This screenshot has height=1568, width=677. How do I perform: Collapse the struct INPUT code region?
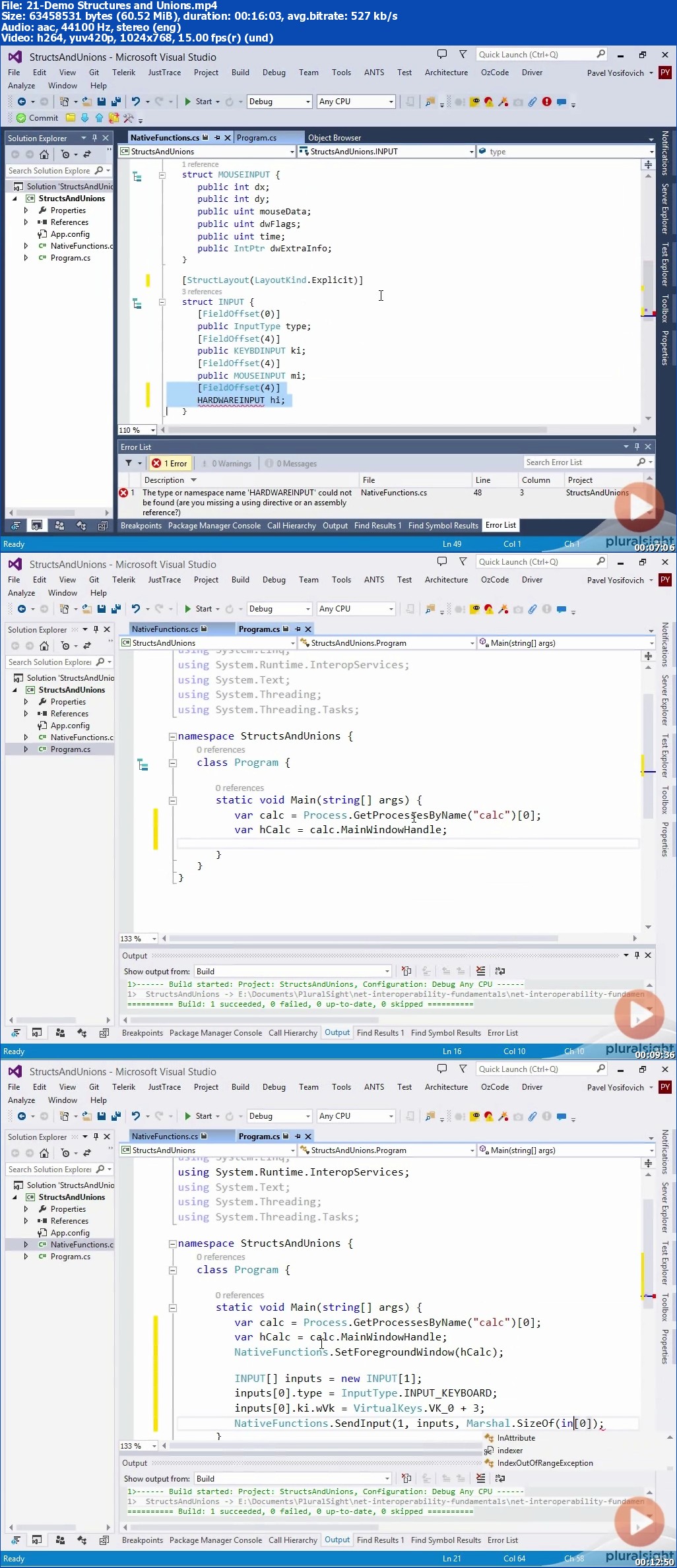162,302
